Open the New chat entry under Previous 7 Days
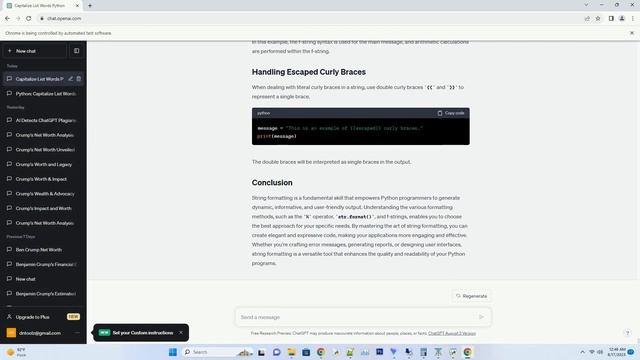Viewport: 640px width, 360px height. pyautogui.click(x=43, y=279)
